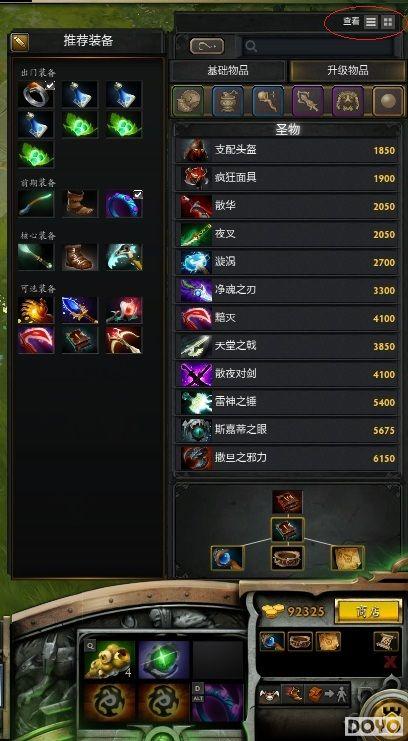The width and height of the screenshot is (408, 741).
Task: Select 疯狂面具 in the item list
Action: pos(287,179)
